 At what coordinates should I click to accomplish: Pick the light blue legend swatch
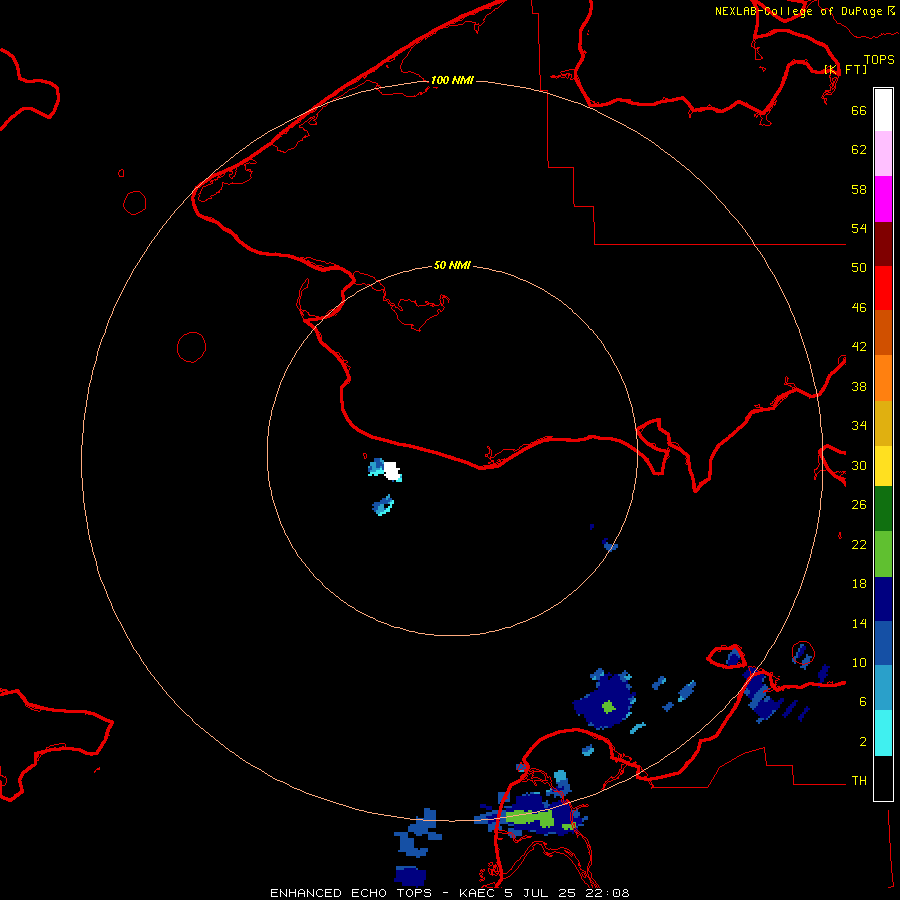(883, 688)
